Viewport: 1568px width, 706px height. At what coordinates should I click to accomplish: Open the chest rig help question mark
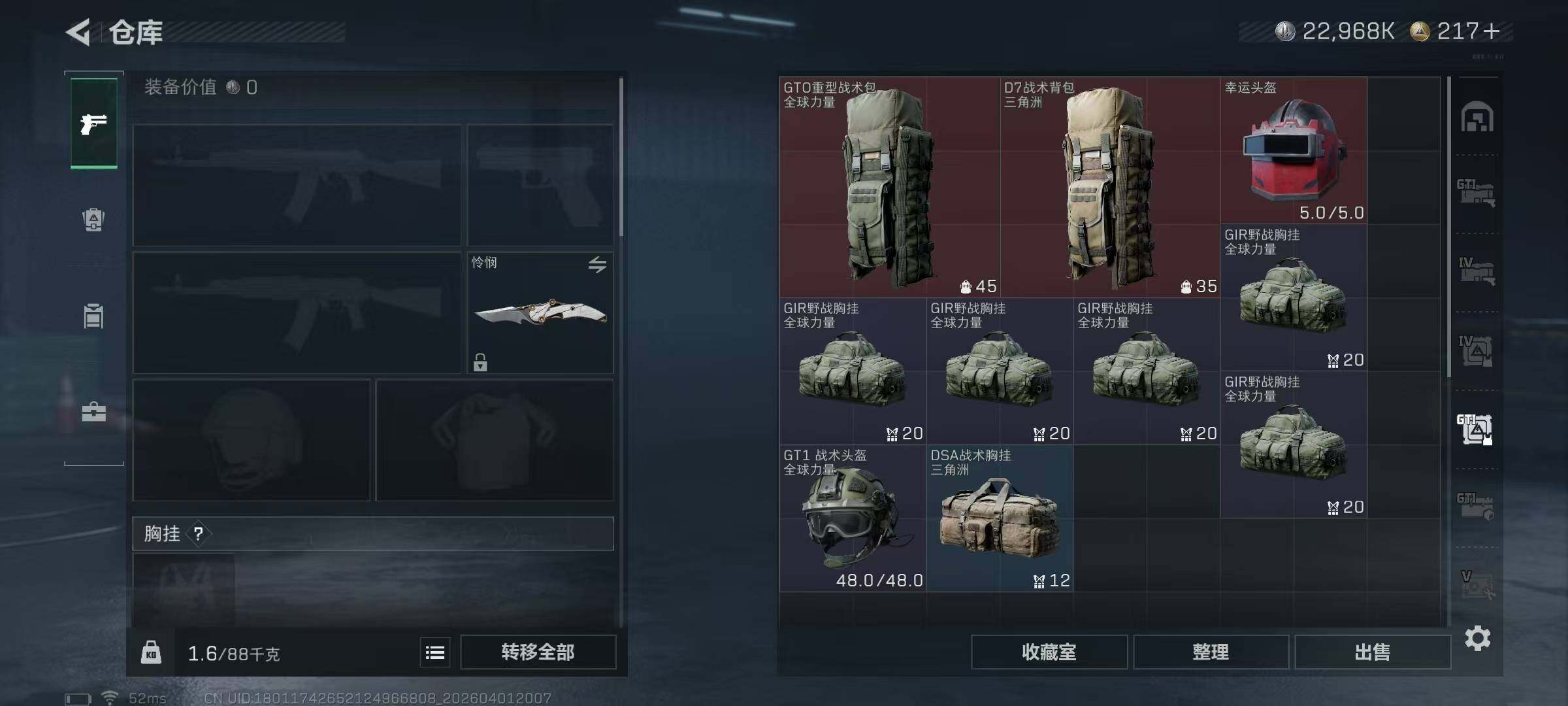pyautogui.click(x=199, y=534)
